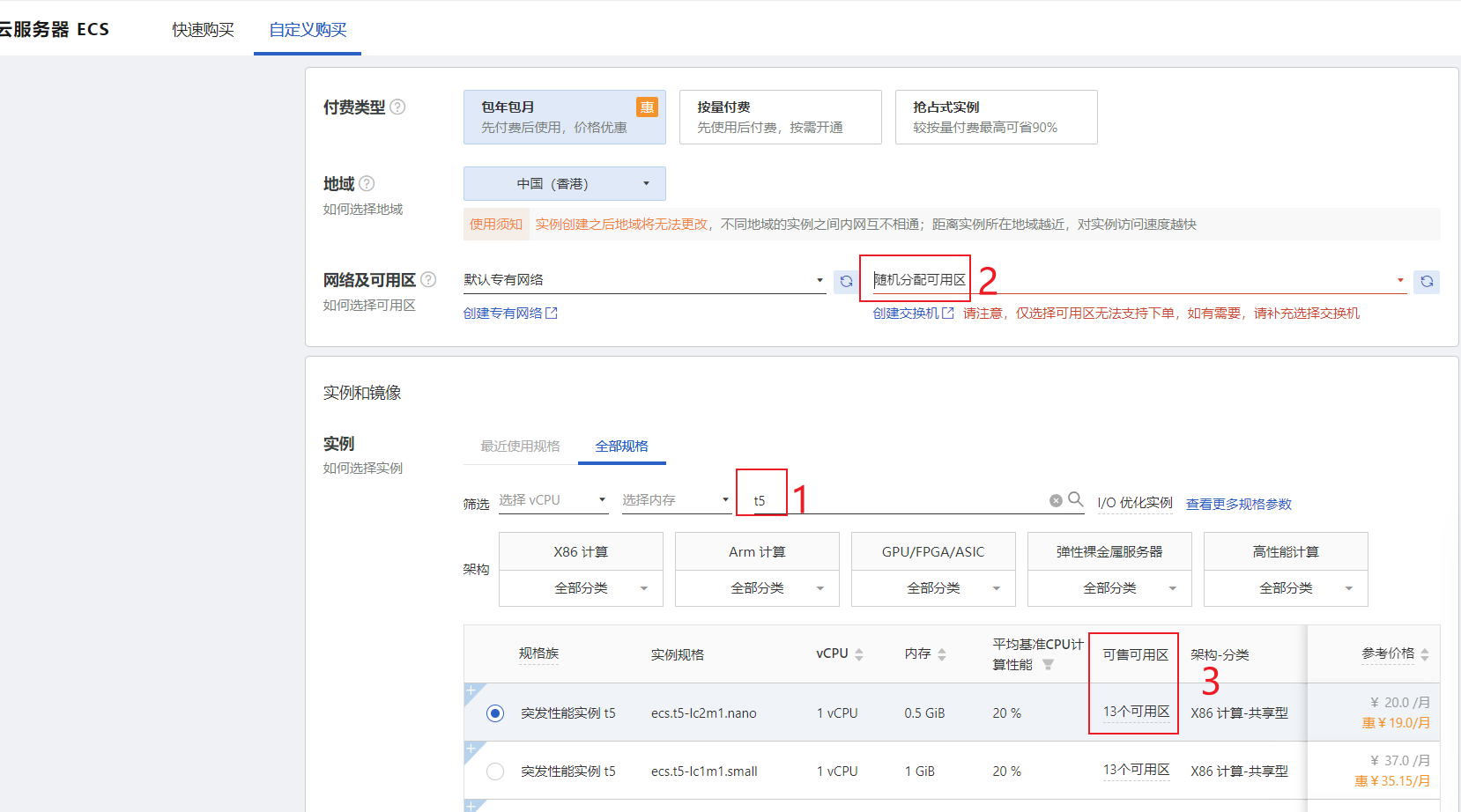The width and height of the screenshot is (1461, 812).
Task: Sort the table by 内存
Action: coord(942,654)
